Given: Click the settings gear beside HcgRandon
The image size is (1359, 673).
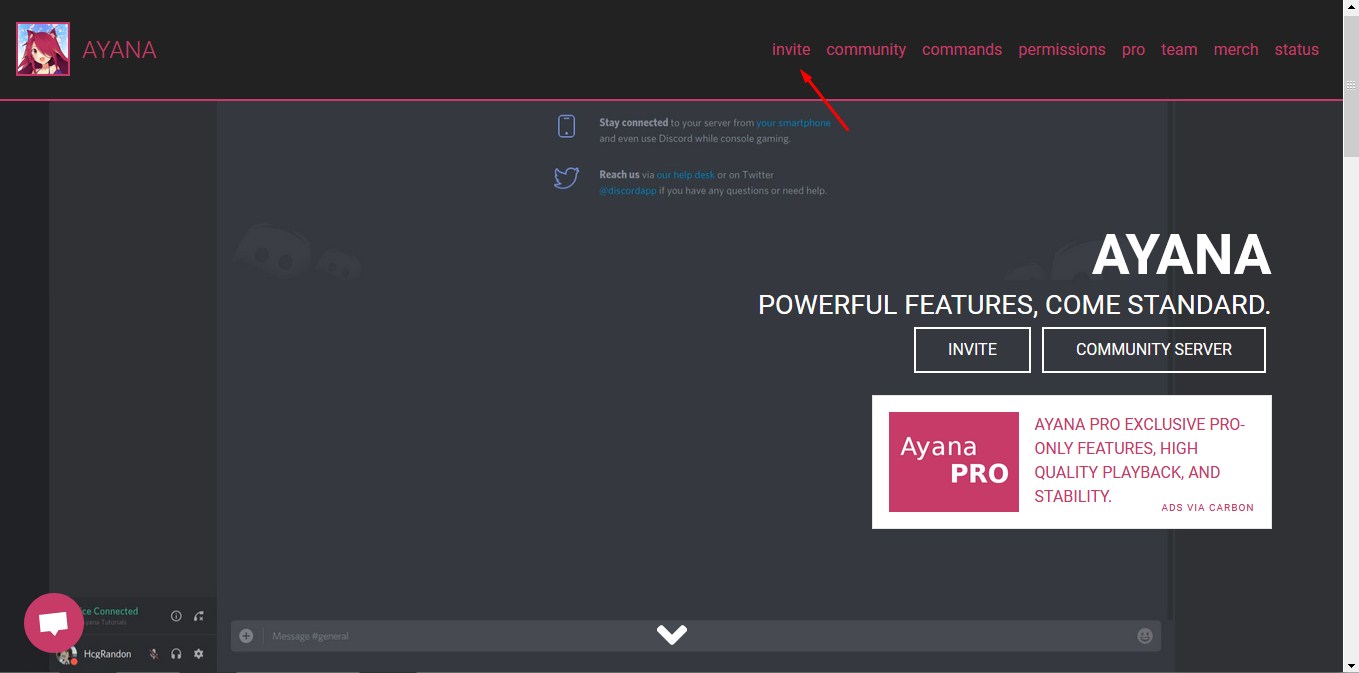Looking at the screenshot, I should pyautogui.click(x=198, y=654).
